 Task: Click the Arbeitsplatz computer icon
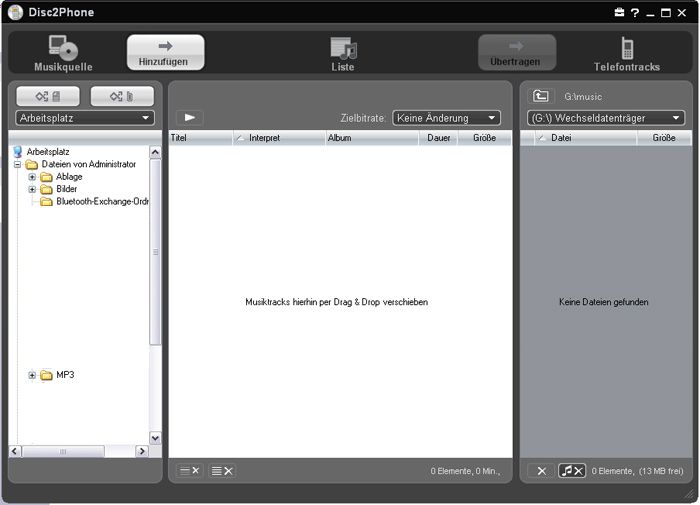click(x=18, y=152)
